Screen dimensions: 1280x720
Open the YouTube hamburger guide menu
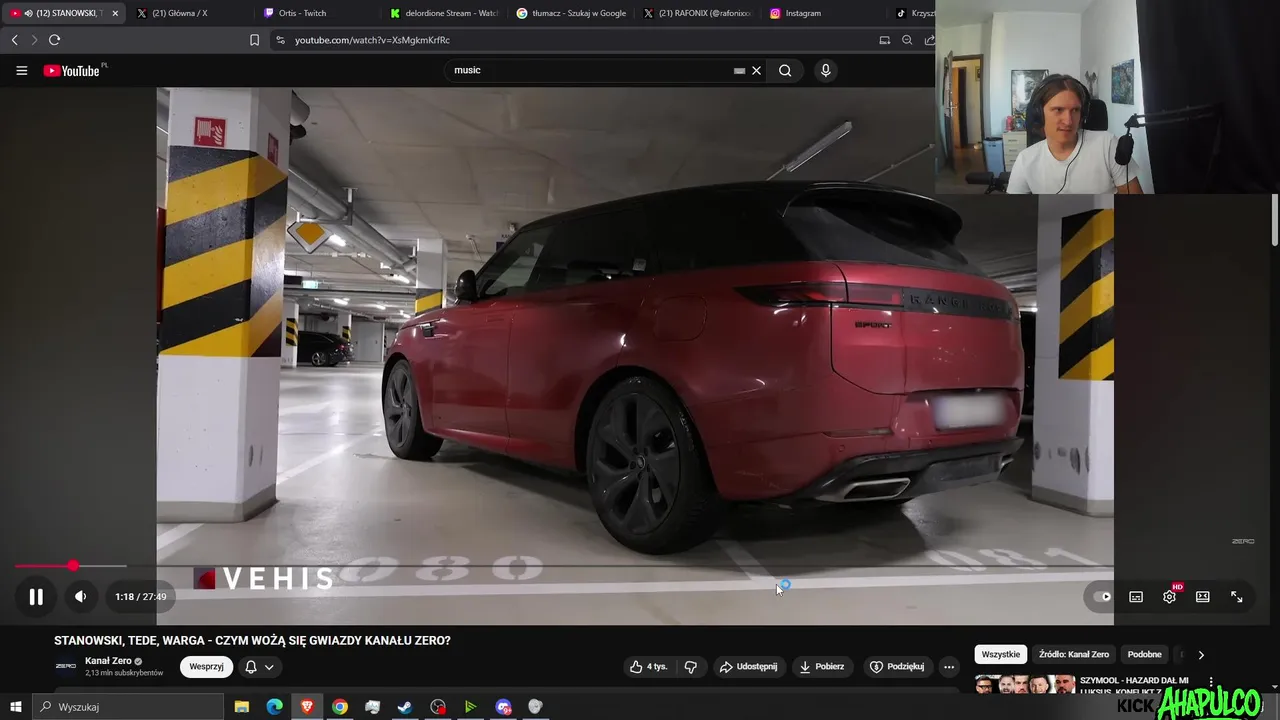coord(22,71)
